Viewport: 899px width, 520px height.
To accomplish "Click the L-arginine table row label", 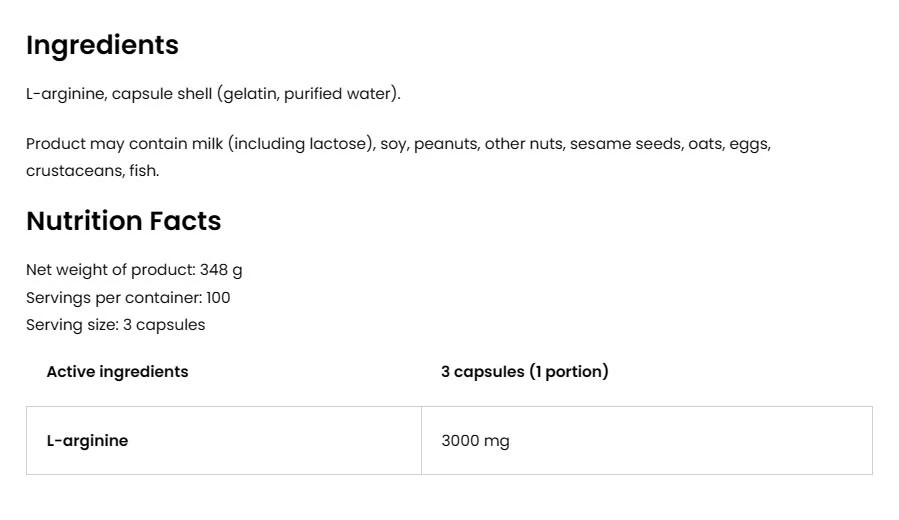I will 87,441.
